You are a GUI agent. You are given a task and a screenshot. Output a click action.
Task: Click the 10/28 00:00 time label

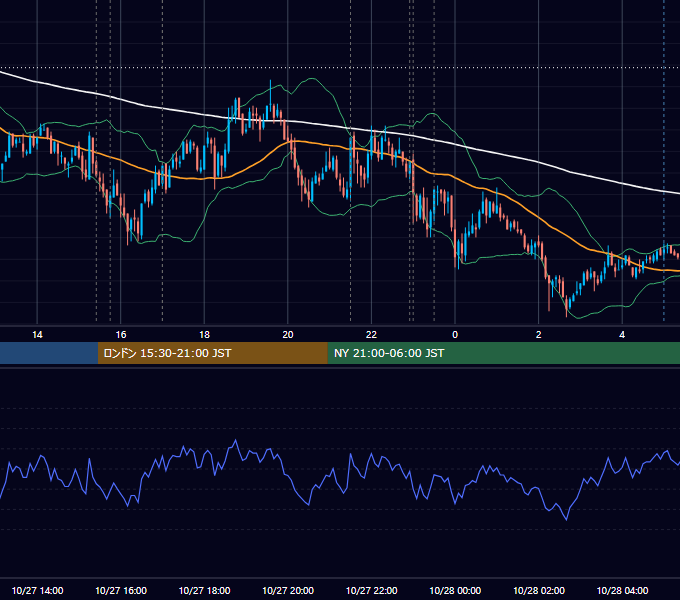click(x=455, y=590)
